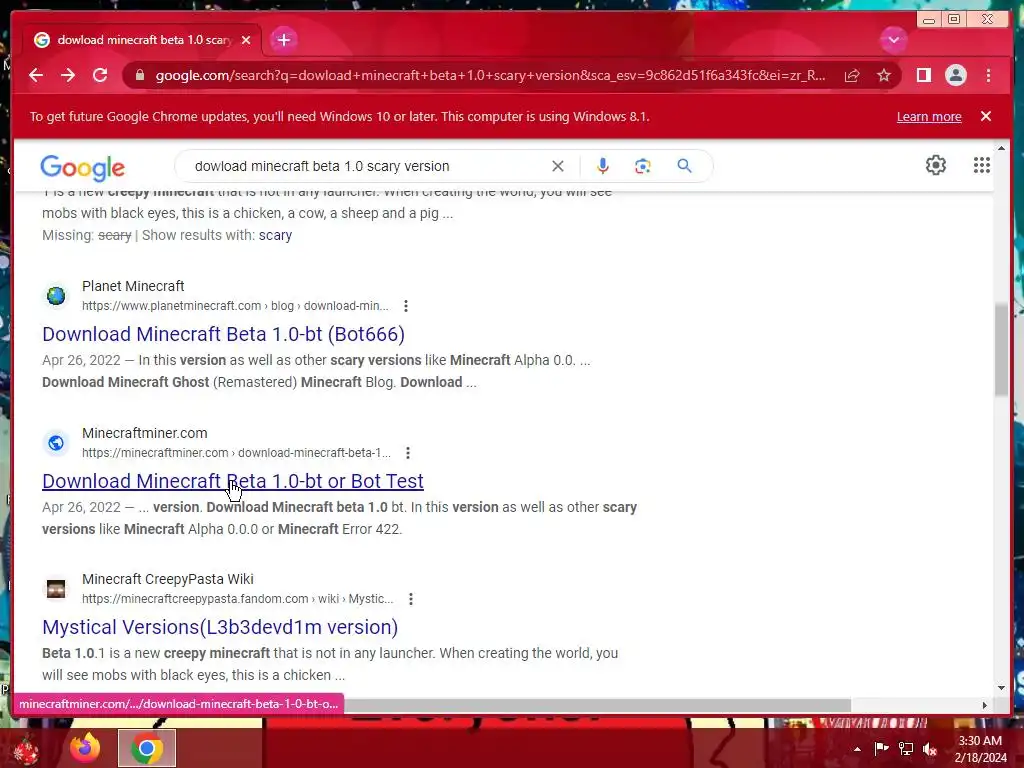This screenshot has height=768, width=1024.
Task: Bookmark this page with the star icon
Action: (884, 76)
